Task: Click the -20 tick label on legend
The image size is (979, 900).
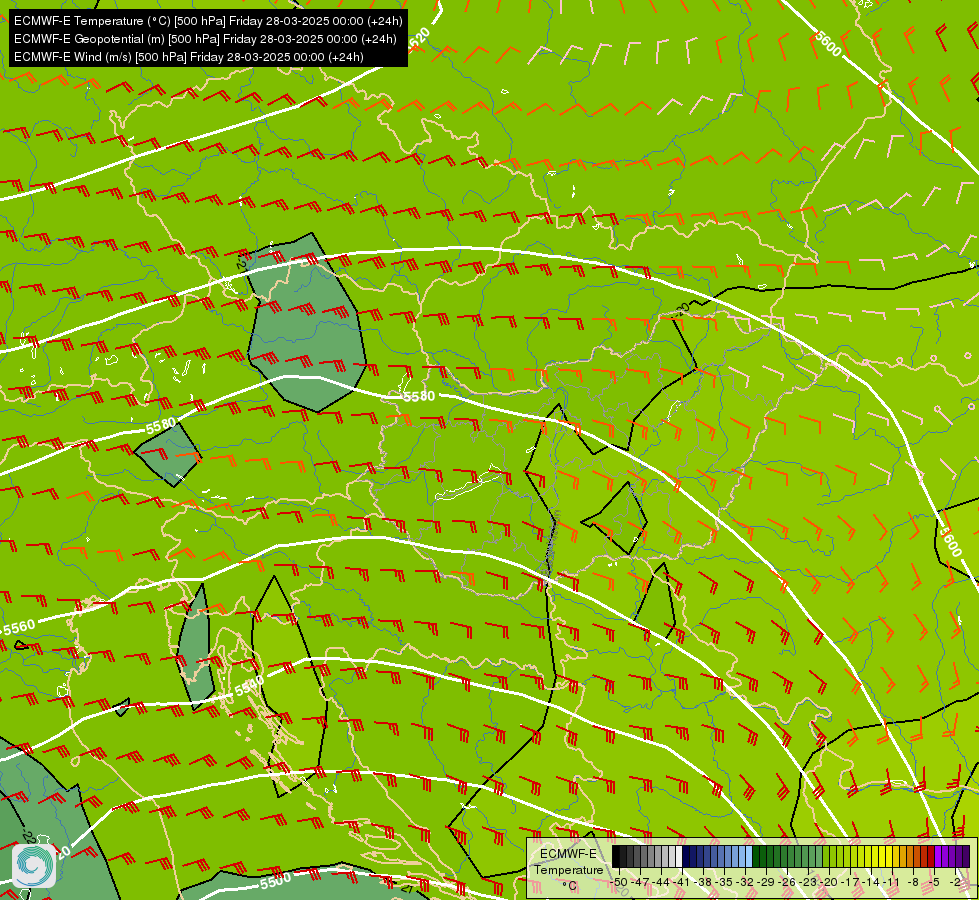Action: tap(829, 882)
